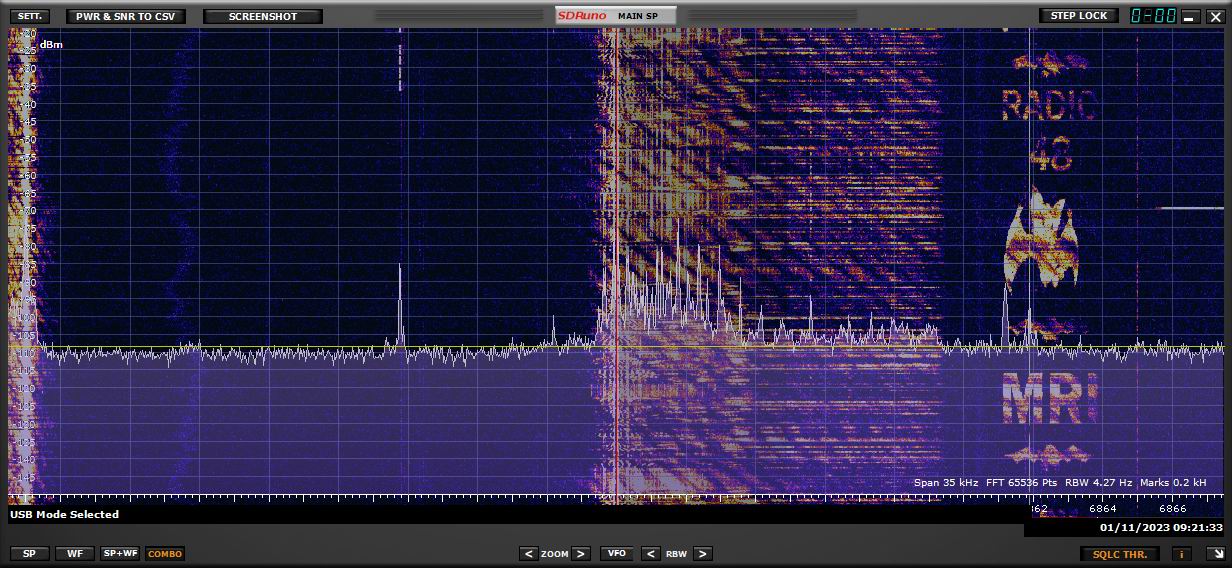Viewport: 1232px width, 568px height.
Task: Click the VFO center button
Action: click(615, 553)
